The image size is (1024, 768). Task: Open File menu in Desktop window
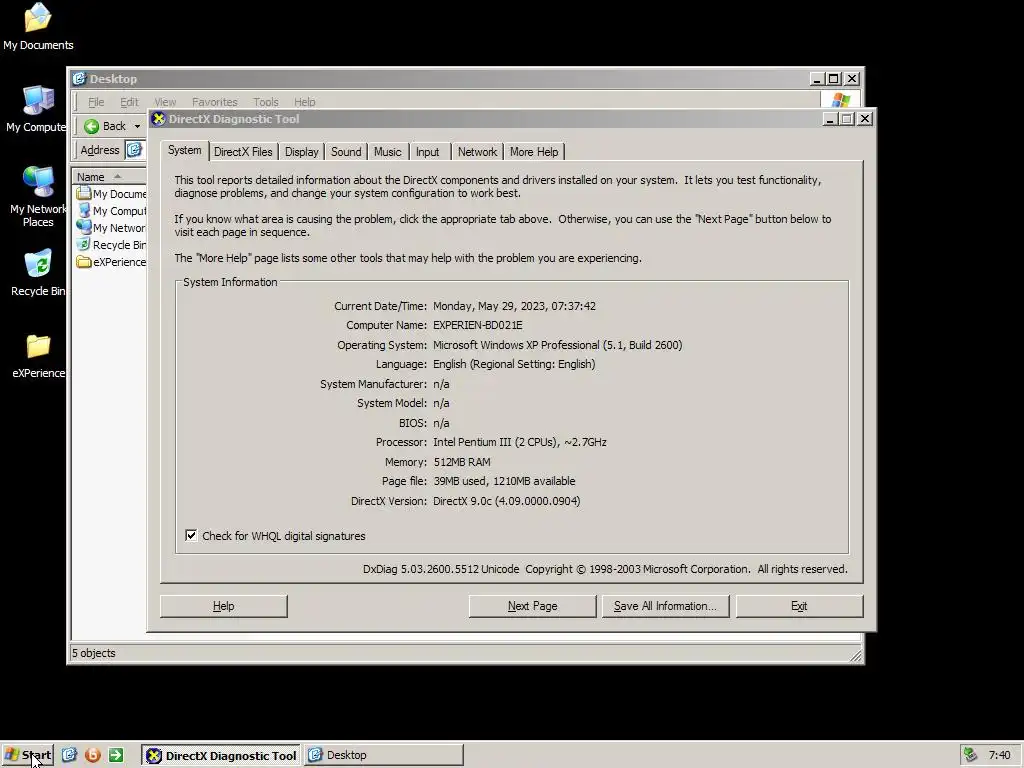click(x=96, y=102)
